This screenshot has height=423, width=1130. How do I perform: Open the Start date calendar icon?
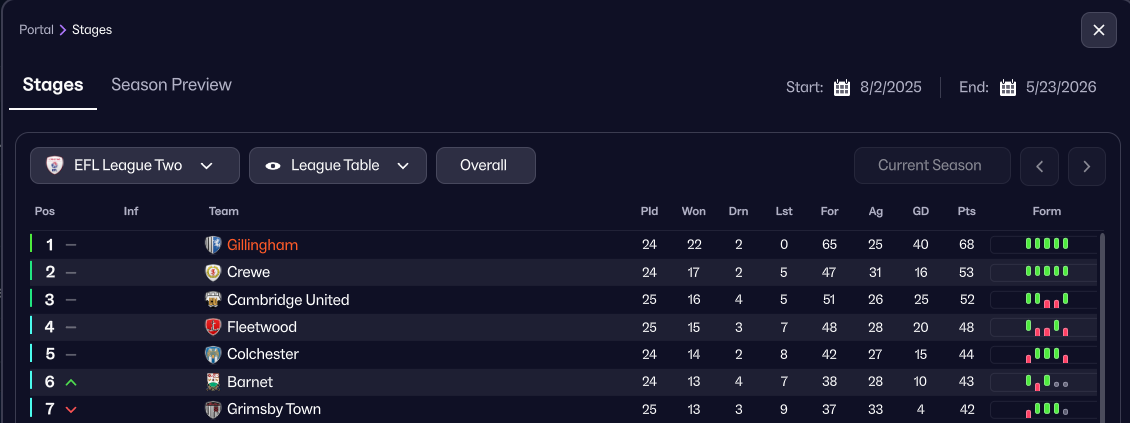coord(842,87)
